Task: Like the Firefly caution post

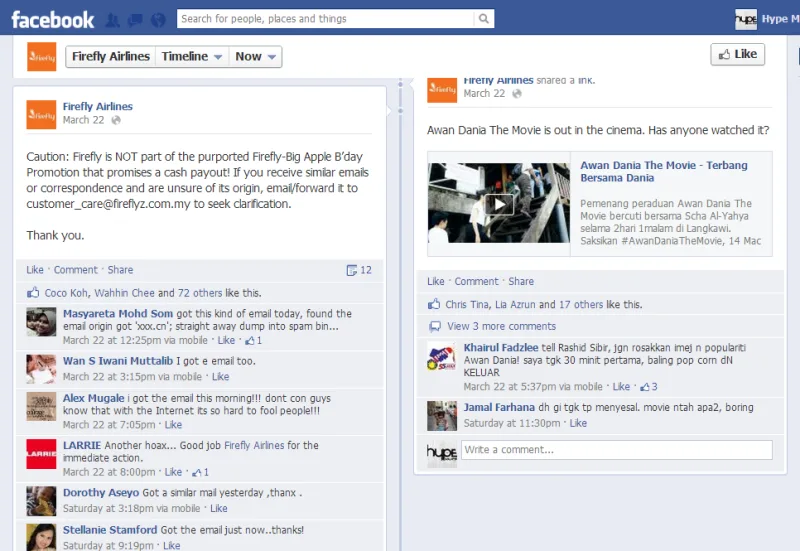Action: click(x=35, y=270)
